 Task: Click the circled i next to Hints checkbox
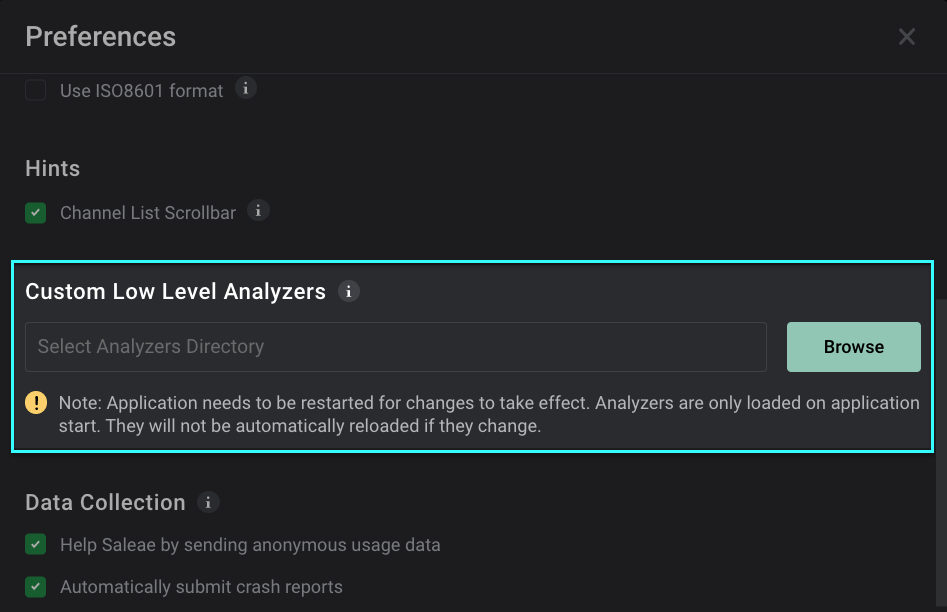[258, 211]
